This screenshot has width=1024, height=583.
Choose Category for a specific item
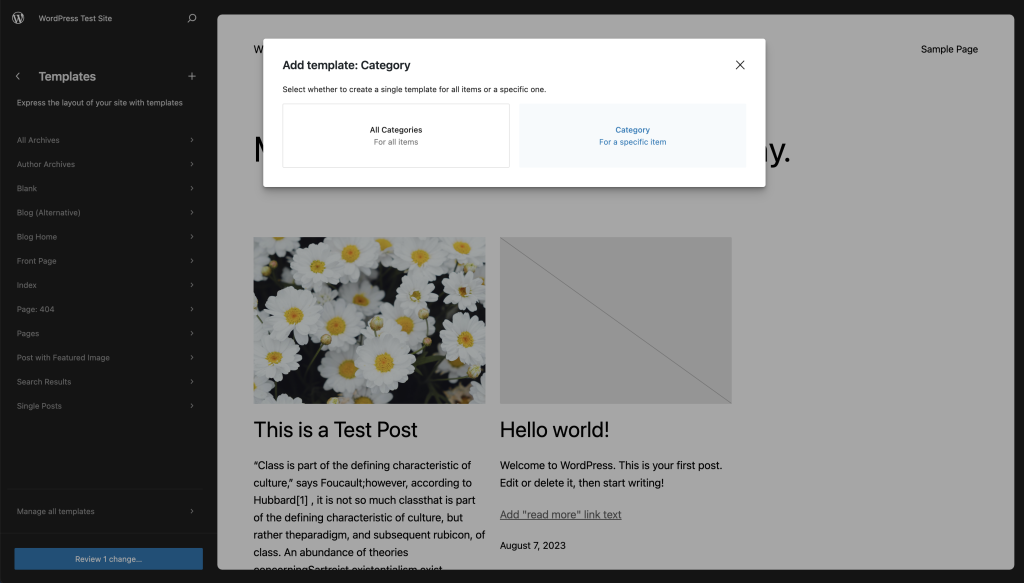point(632,136)
